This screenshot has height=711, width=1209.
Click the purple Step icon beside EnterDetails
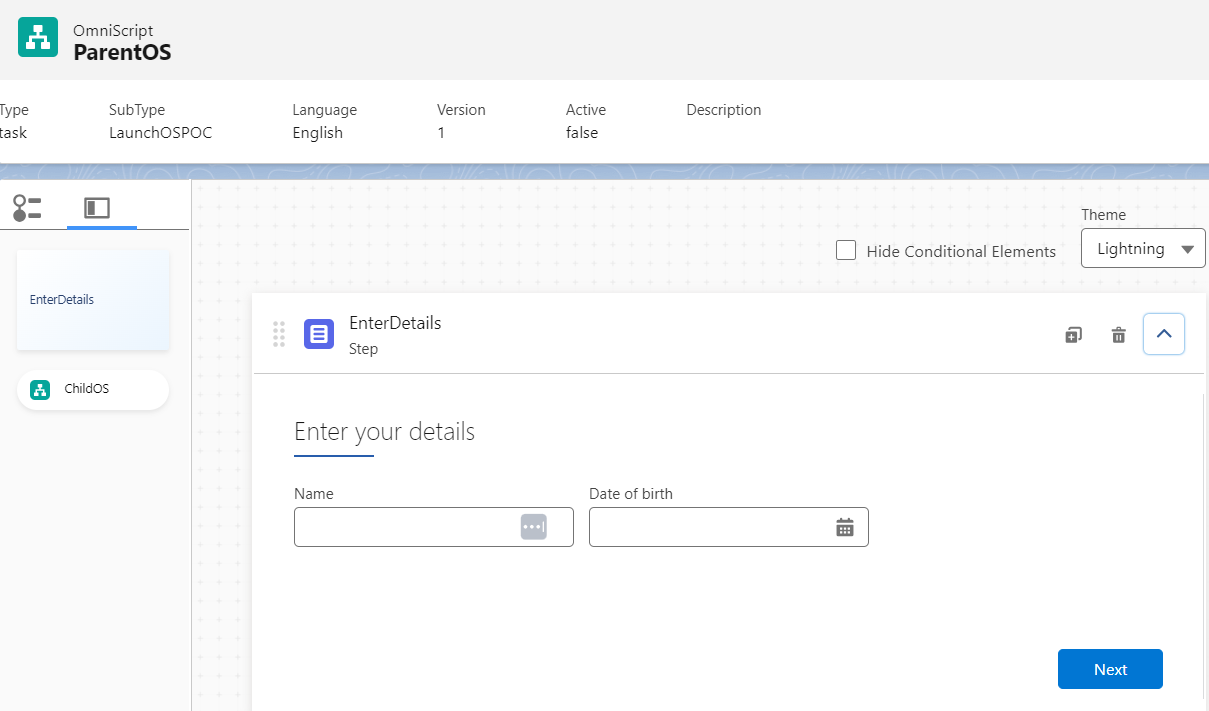point(319,334)
